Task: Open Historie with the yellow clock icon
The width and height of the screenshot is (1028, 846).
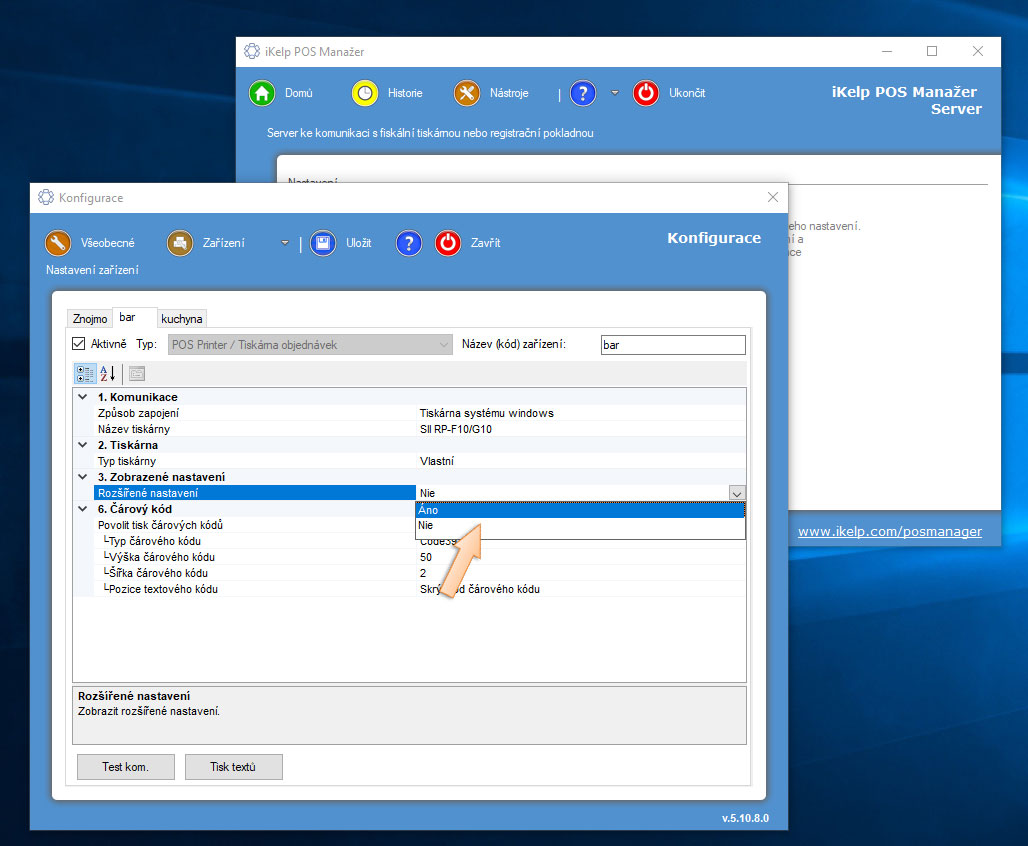Action: pyautogui.click(x=365, y=93)
